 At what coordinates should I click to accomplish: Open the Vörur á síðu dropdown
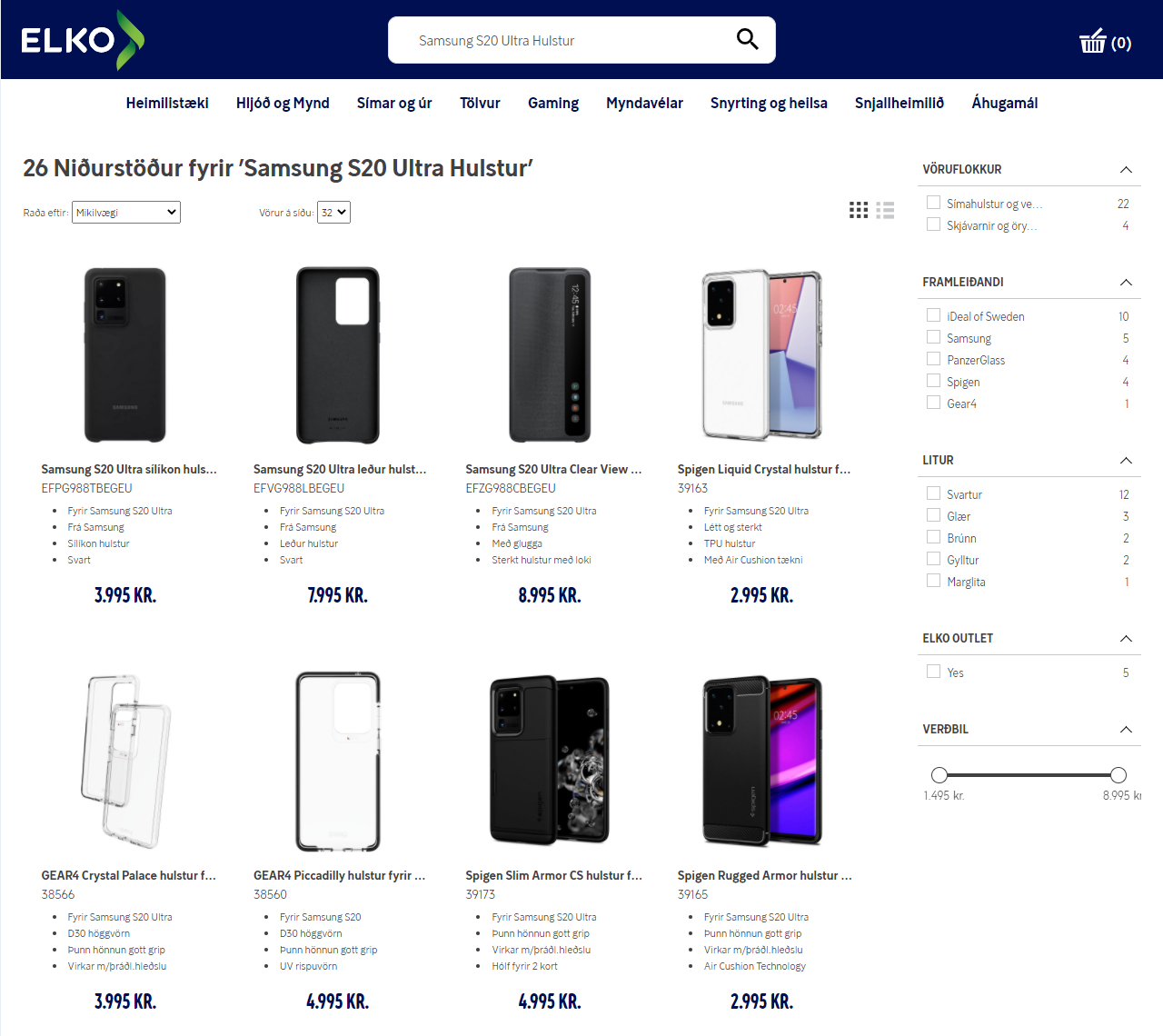(x=333, y=213)
